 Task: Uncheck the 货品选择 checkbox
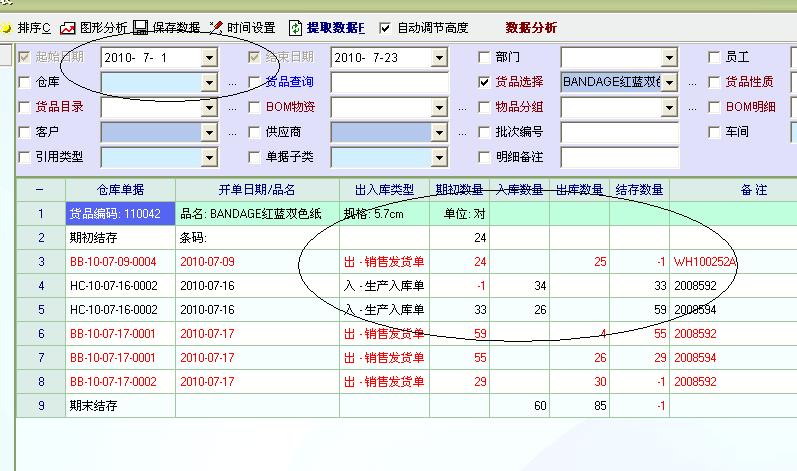click(x=485, y=83)
